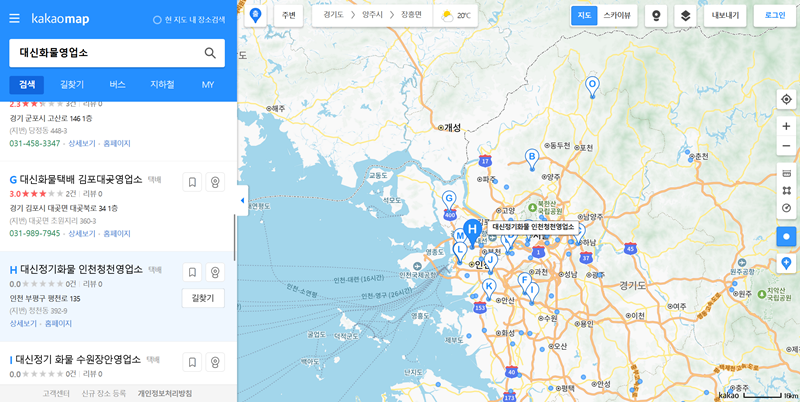Click the results list scrollbar
The height and width of the screenshot is (402, 800).
pyautogui.click(x=235, y=237)
